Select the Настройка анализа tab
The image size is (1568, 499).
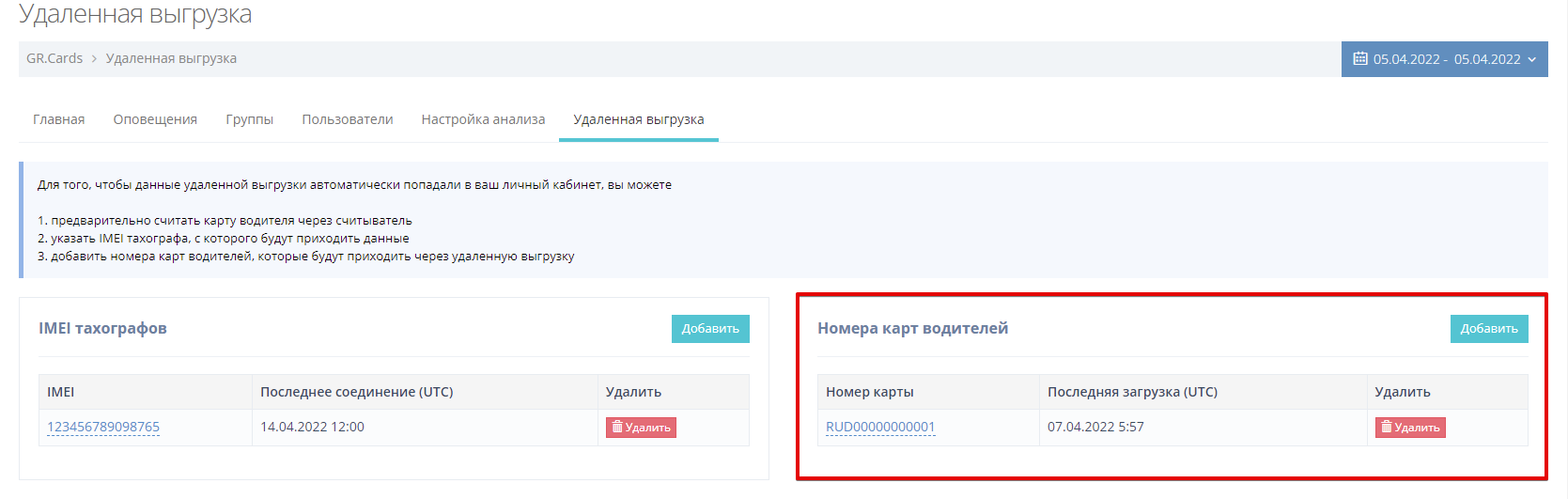tap(483, 119)
